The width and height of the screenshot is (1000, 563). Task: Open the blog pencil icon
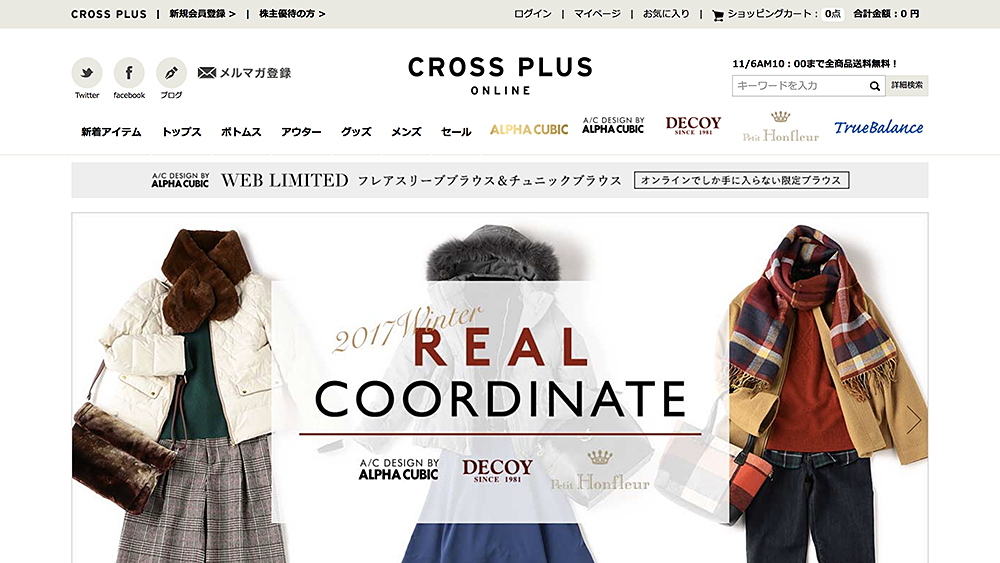click(x=171, y=73)
